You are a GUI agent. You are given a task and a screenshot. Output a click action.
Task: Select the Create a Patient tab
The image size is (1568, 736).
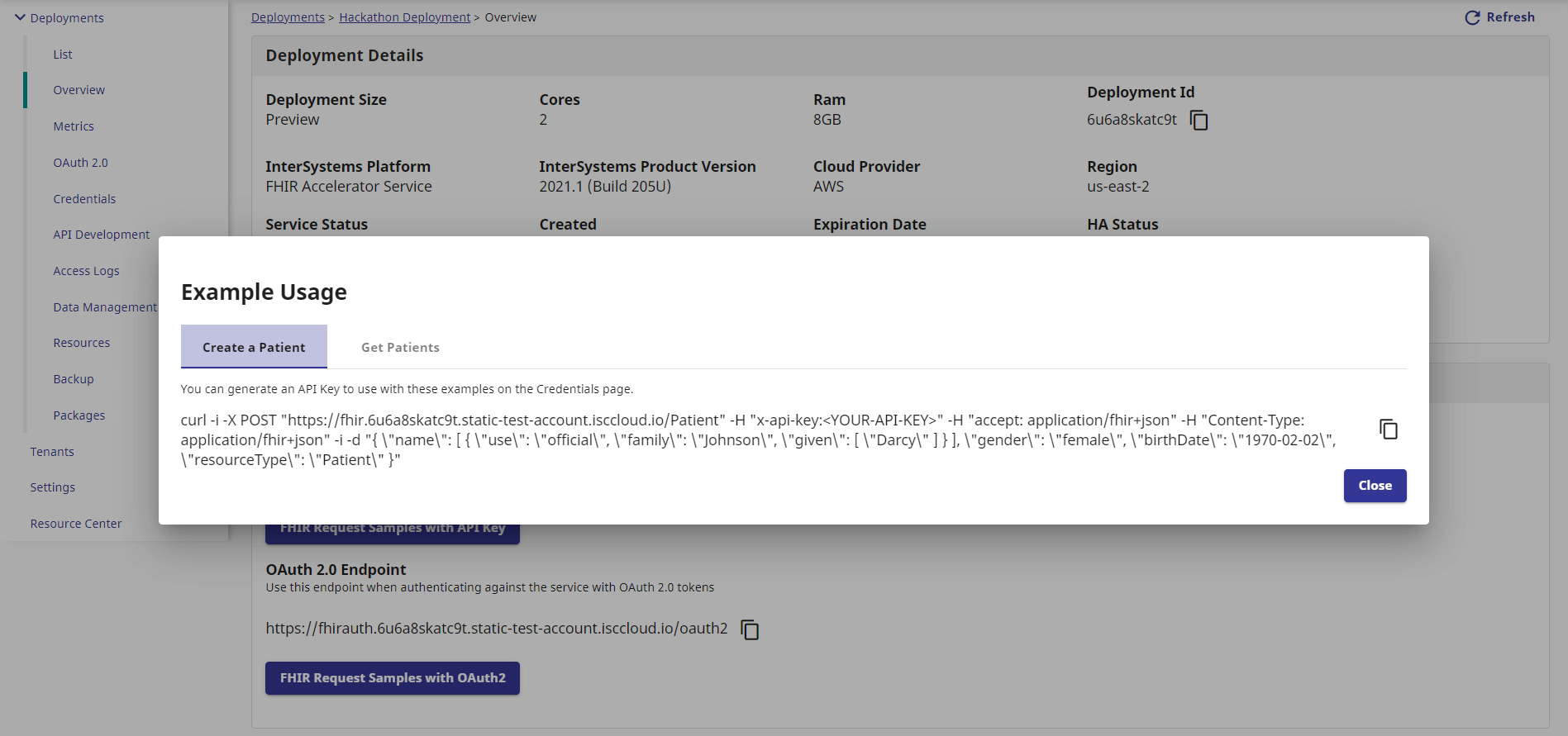pos(254,348)
